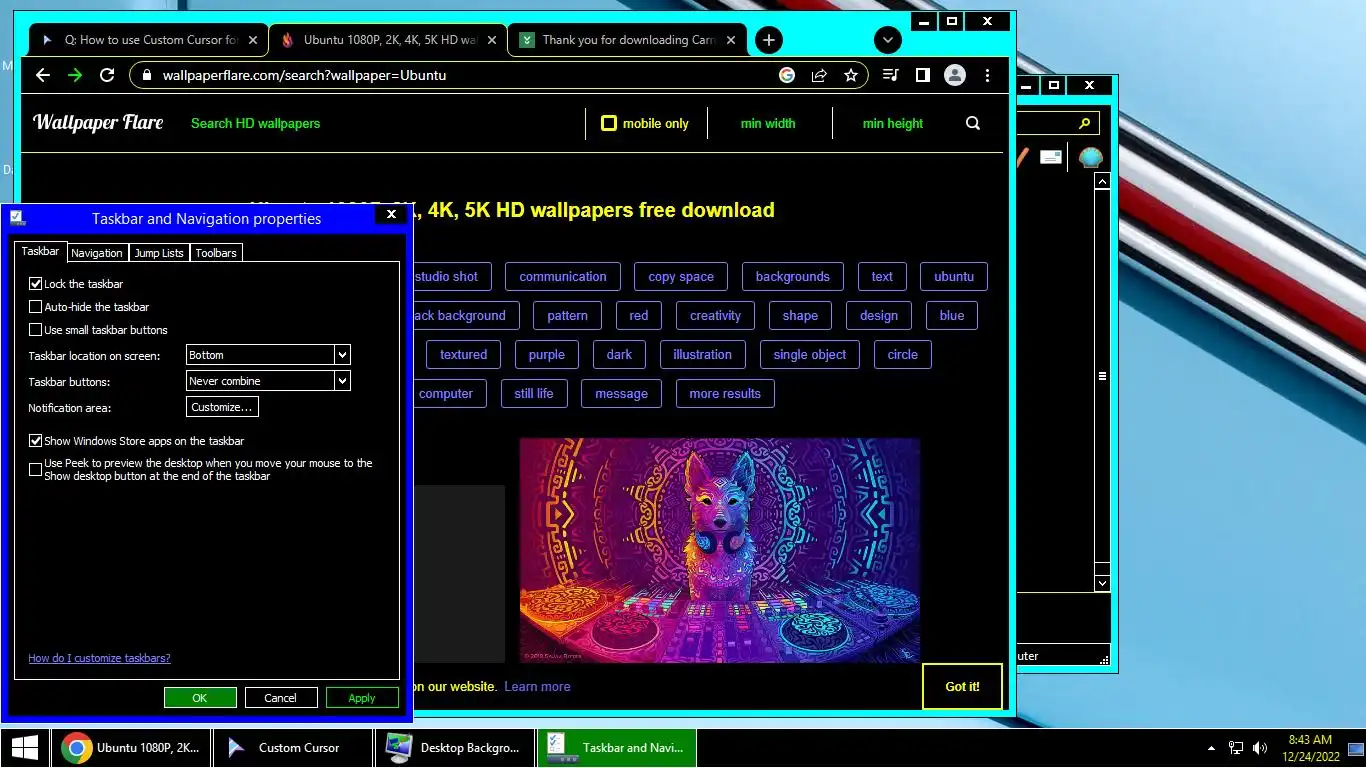Bookmark this tab with star icon
Screen dimensions: 1366x768
coord(851,75)
